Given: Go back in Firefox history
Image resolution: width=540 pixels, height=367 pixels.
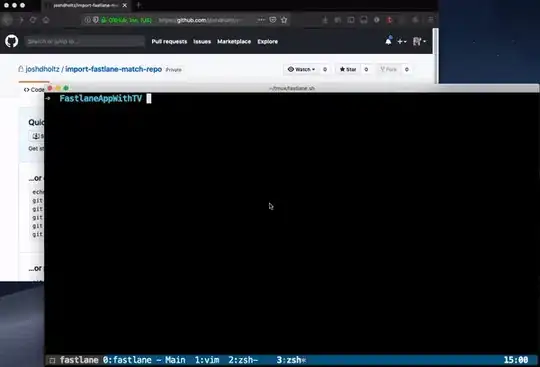Looking at the screenshot, I should (x=7, y=20).
